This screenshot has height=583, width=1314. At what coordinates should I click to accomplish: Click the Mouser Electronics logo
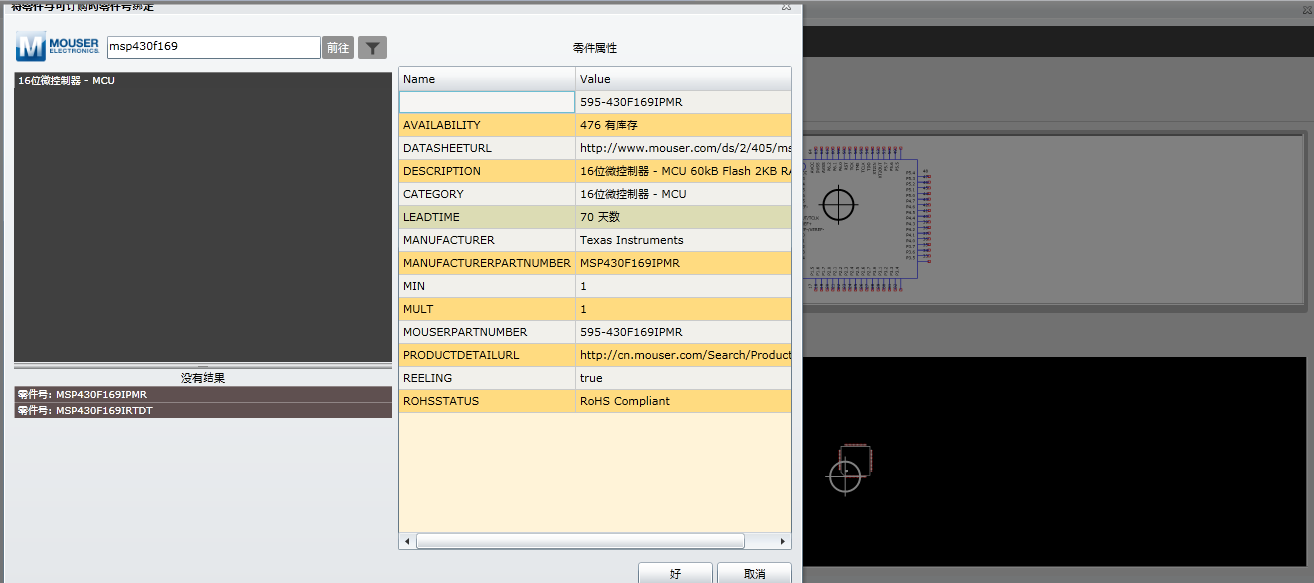(x=58, y=46)
